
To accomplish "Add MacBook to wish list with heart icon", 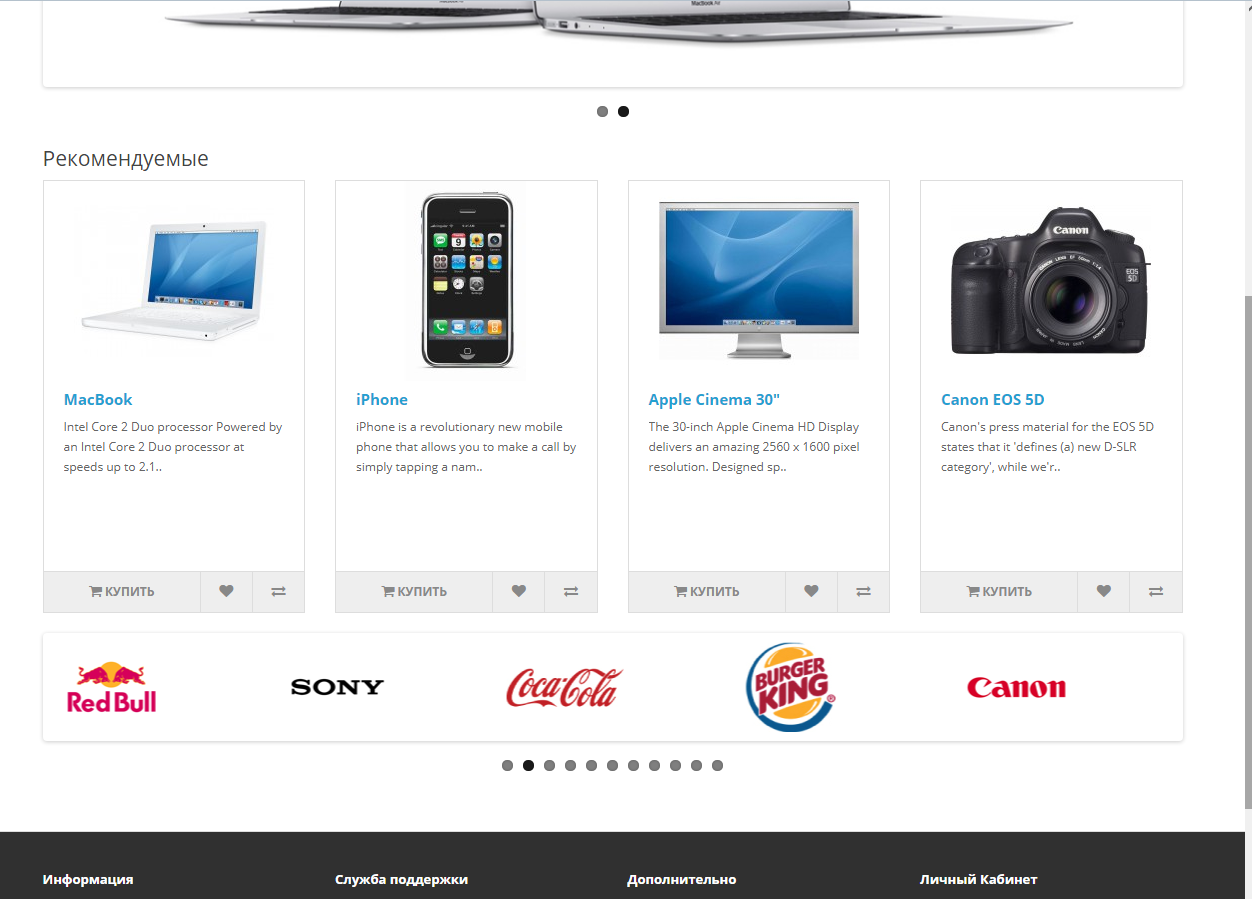I will pos(226,591).
